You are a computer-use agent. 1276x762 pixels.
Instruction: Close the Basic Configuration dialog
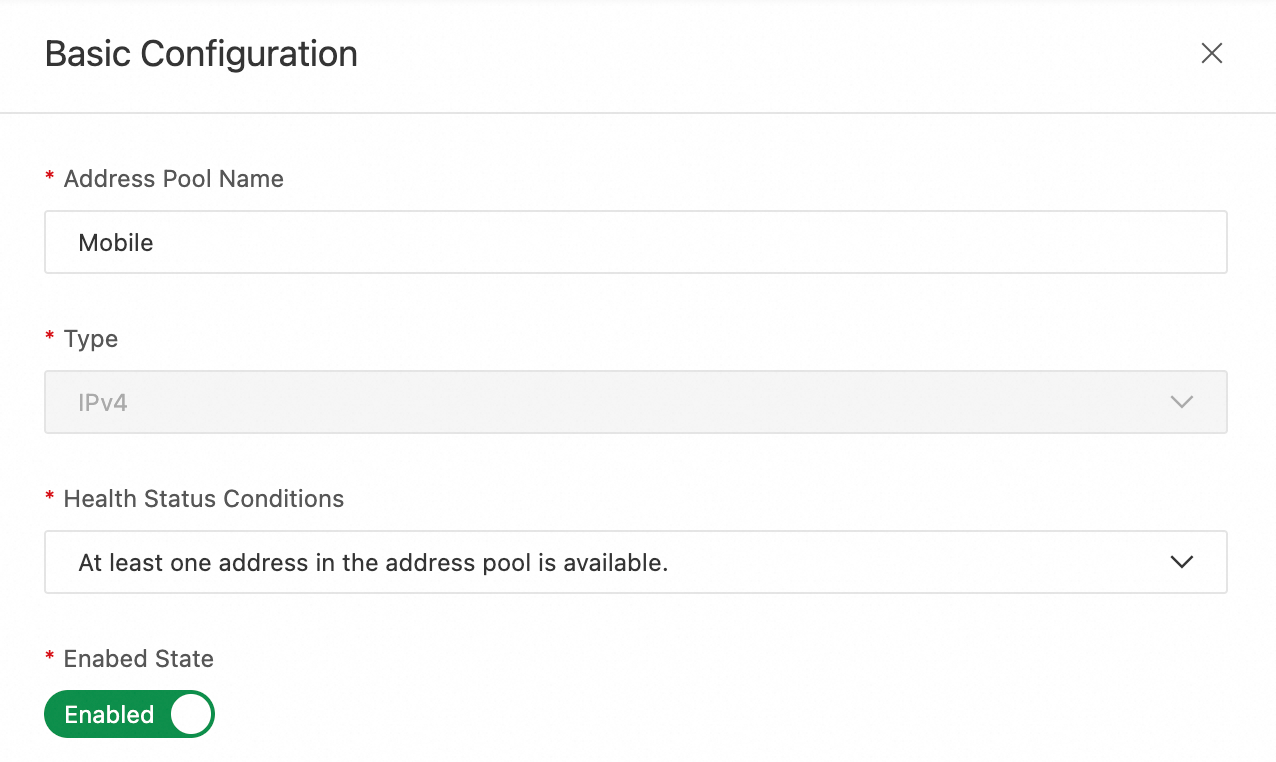click(x=1211, y=54)
